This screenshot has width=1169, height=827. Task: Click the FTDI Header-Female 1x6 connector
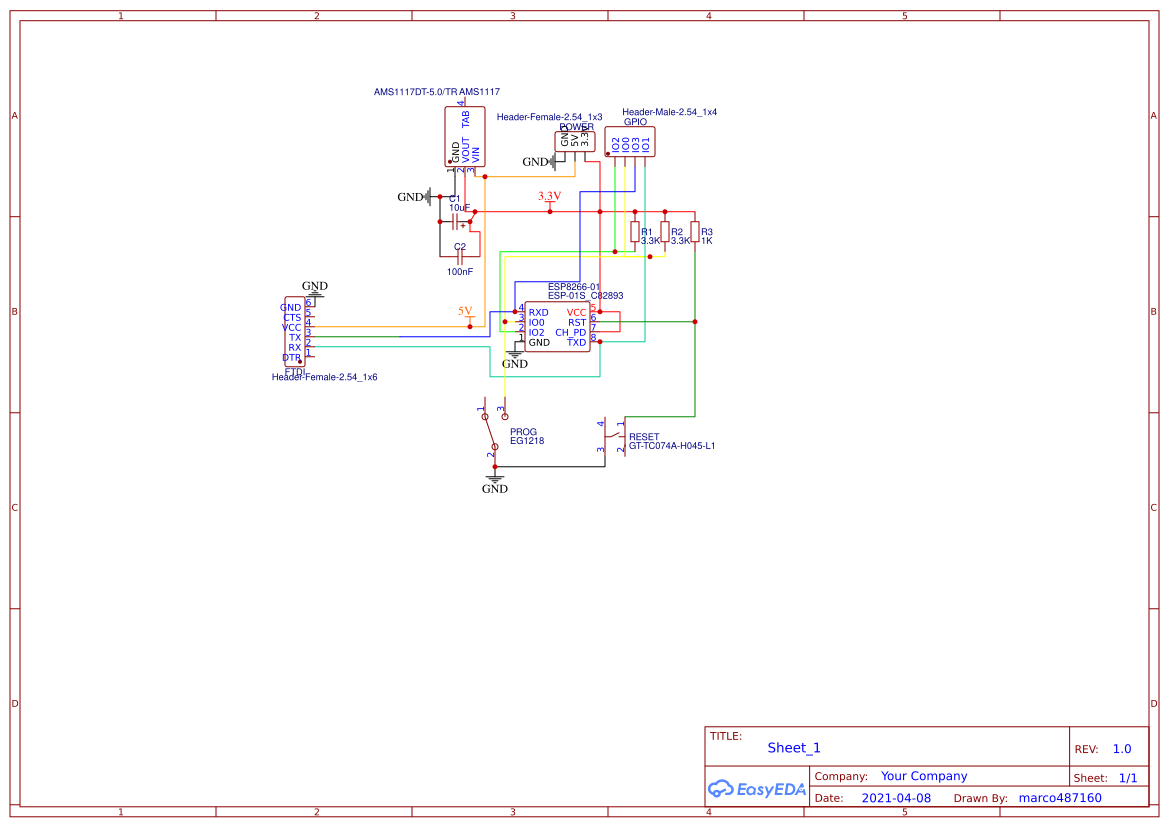295,332
